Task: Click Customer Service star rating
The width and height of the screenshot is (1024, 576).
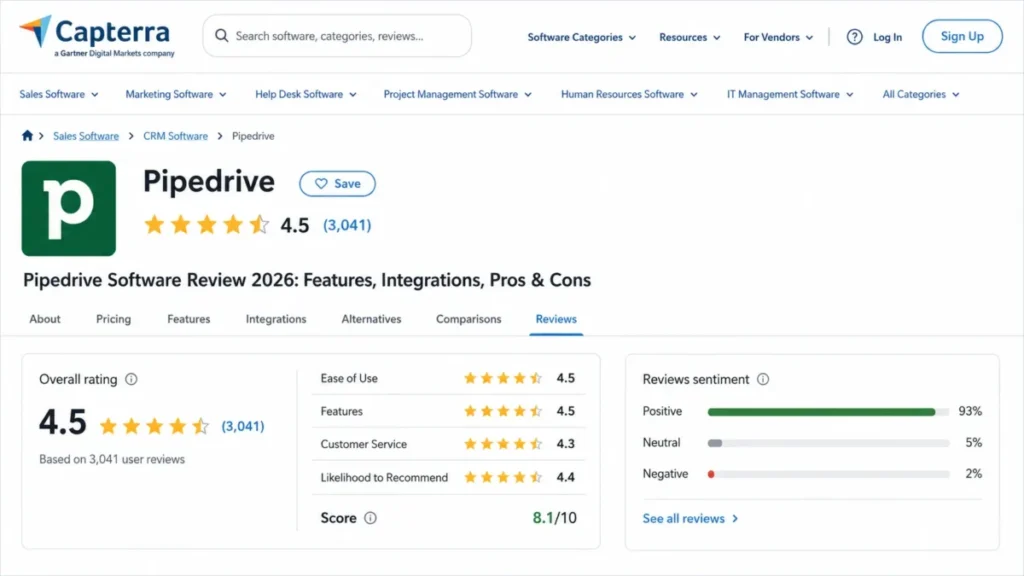Action: click(x=503, y=444)
